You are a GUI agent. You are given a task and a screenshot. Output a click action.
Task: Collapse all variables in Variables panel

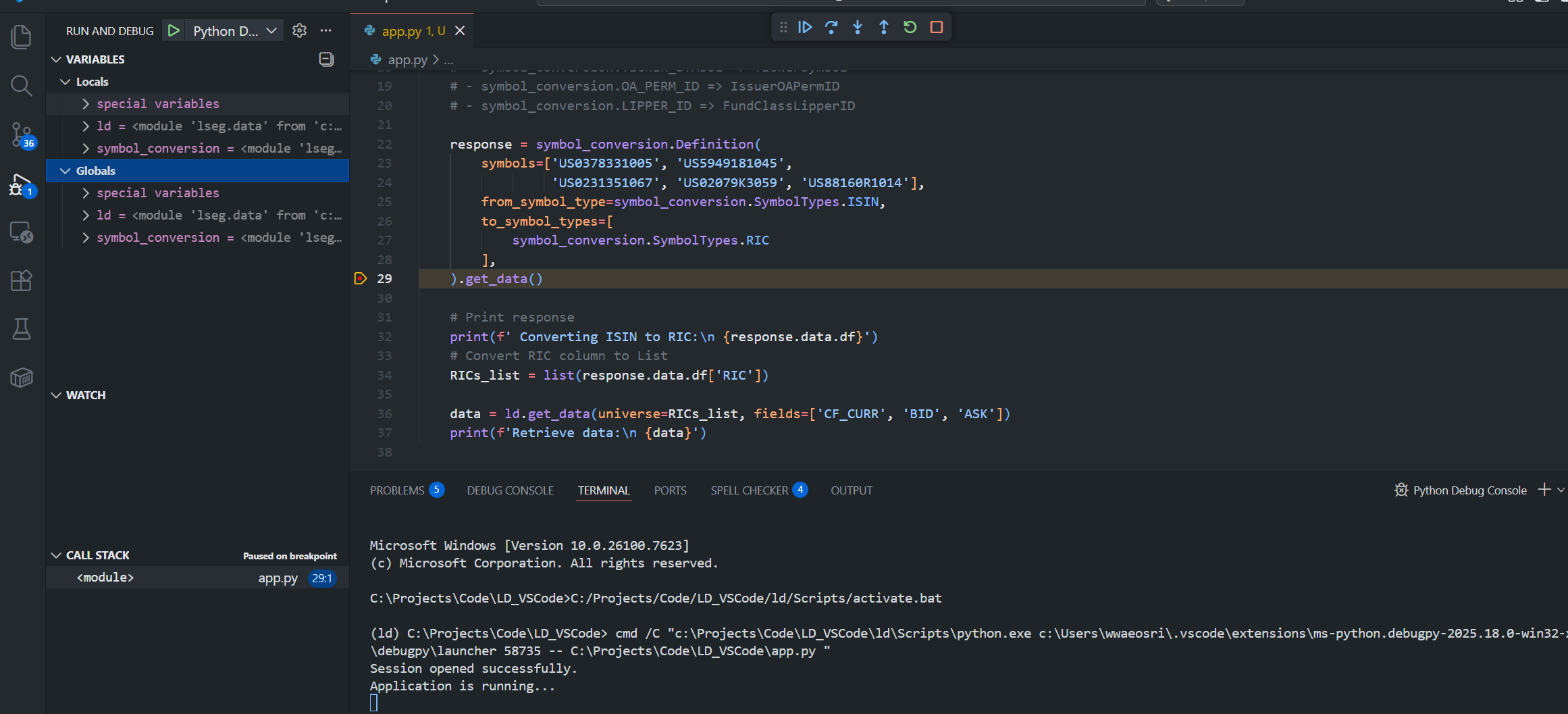pos(325,59)
